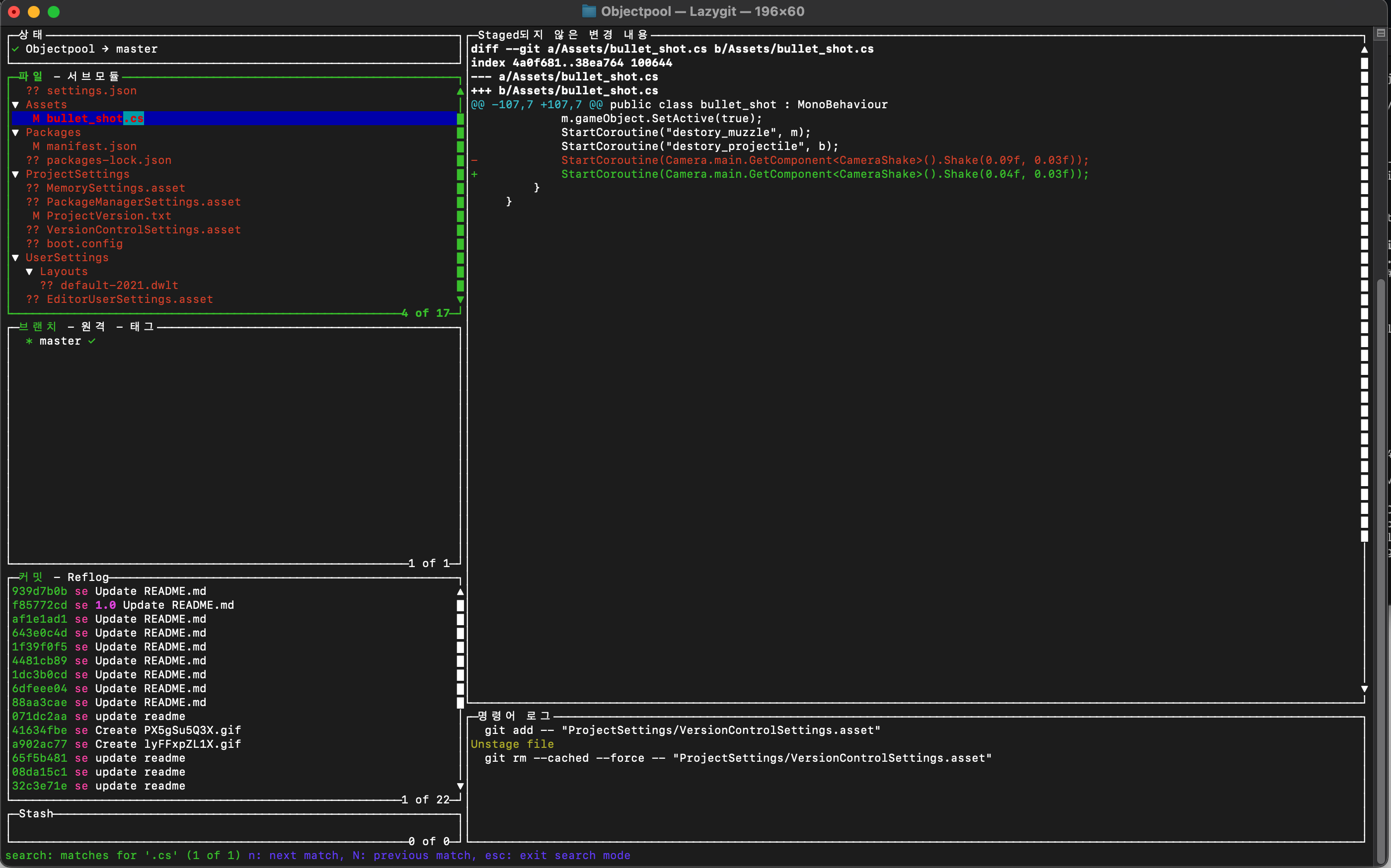Collapse the ProjectSettings folder triangle
The height and width of the screenshot is (868, 1391).
click(x=15, y=174)
